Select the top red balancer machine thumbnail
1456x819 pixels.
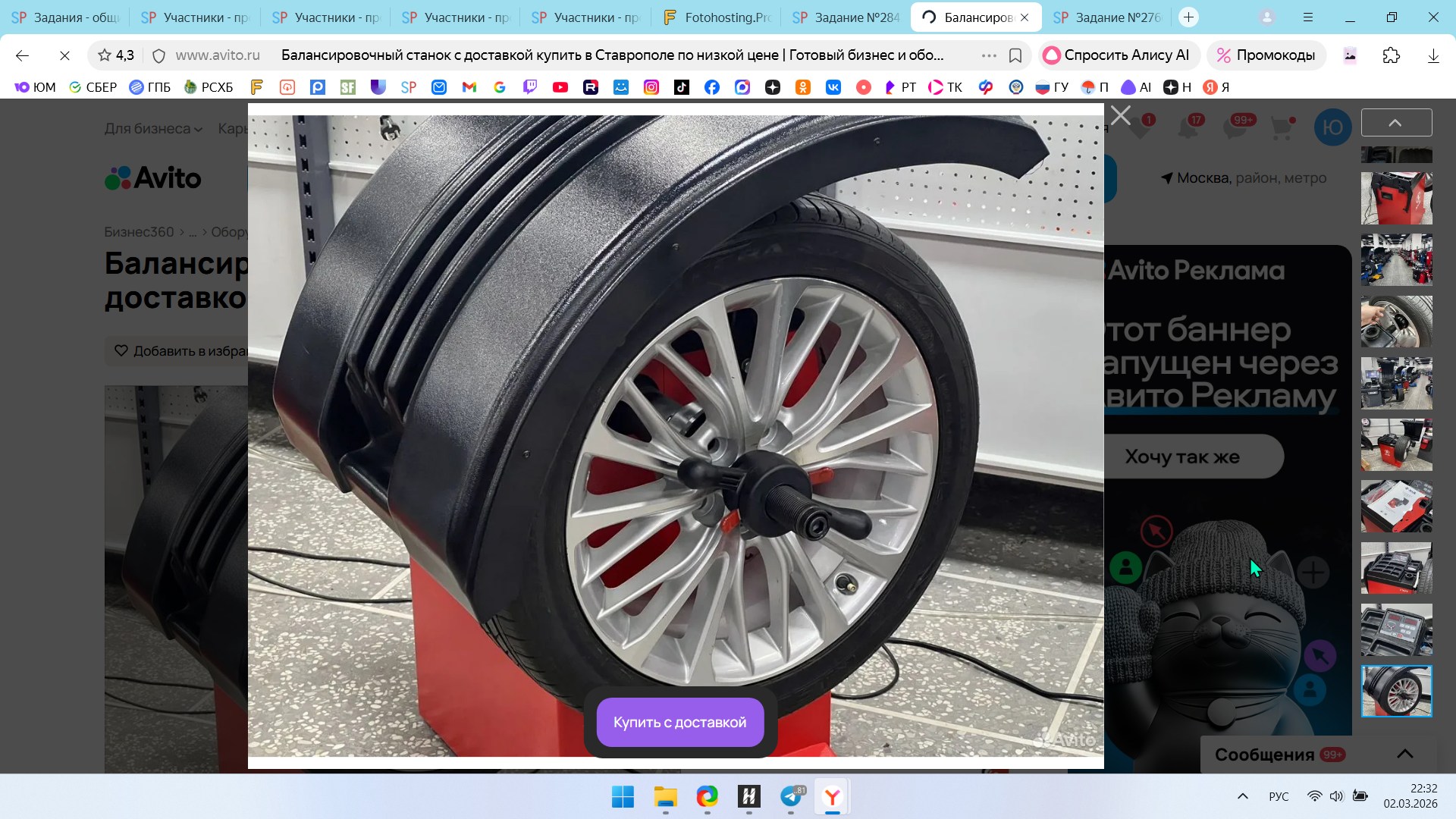pyautogui.click(x=1396, y=198)
